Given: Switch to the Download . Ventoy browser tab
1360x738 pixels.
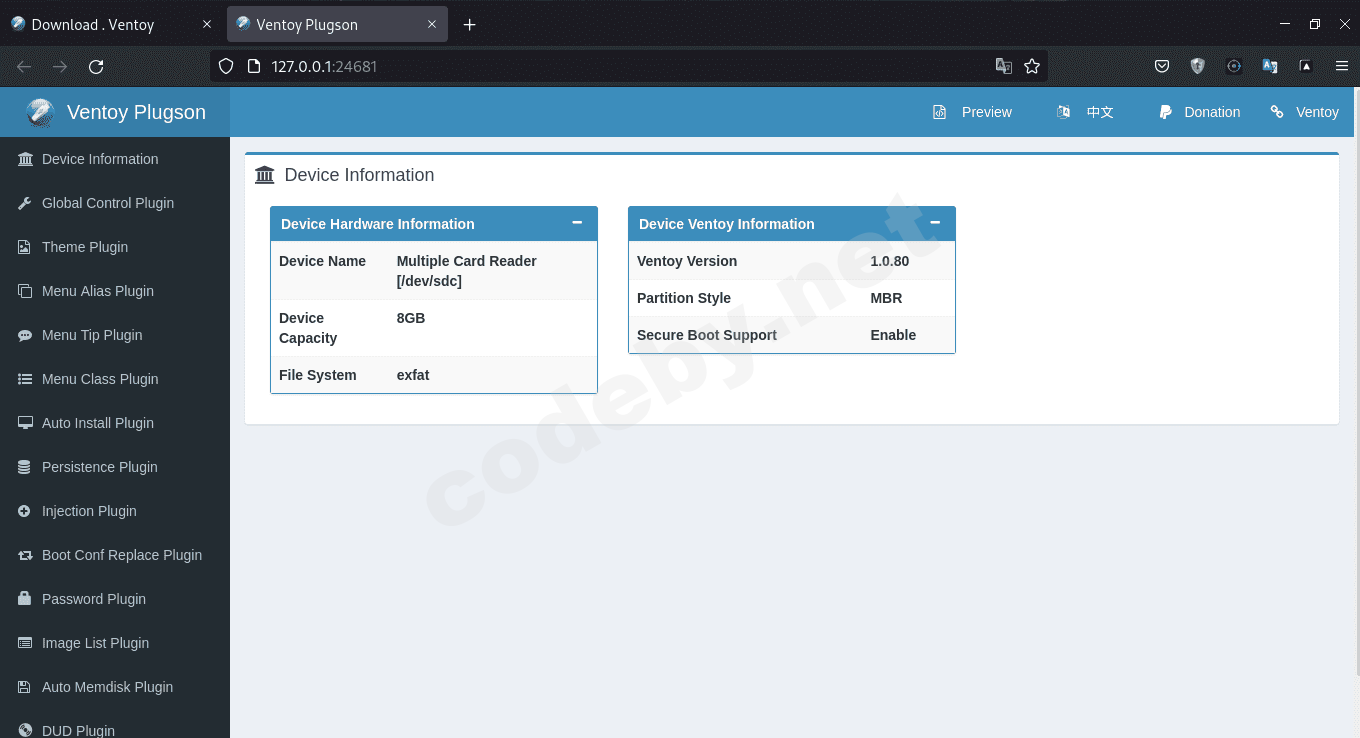Looking at the screenshot, I should 112,24.
